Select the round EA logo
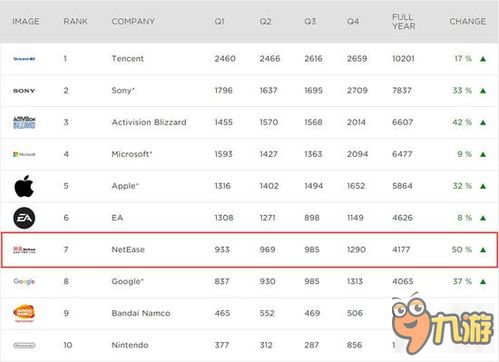The width and height of the screenshot is (499, 362). [x=24, y=218]
